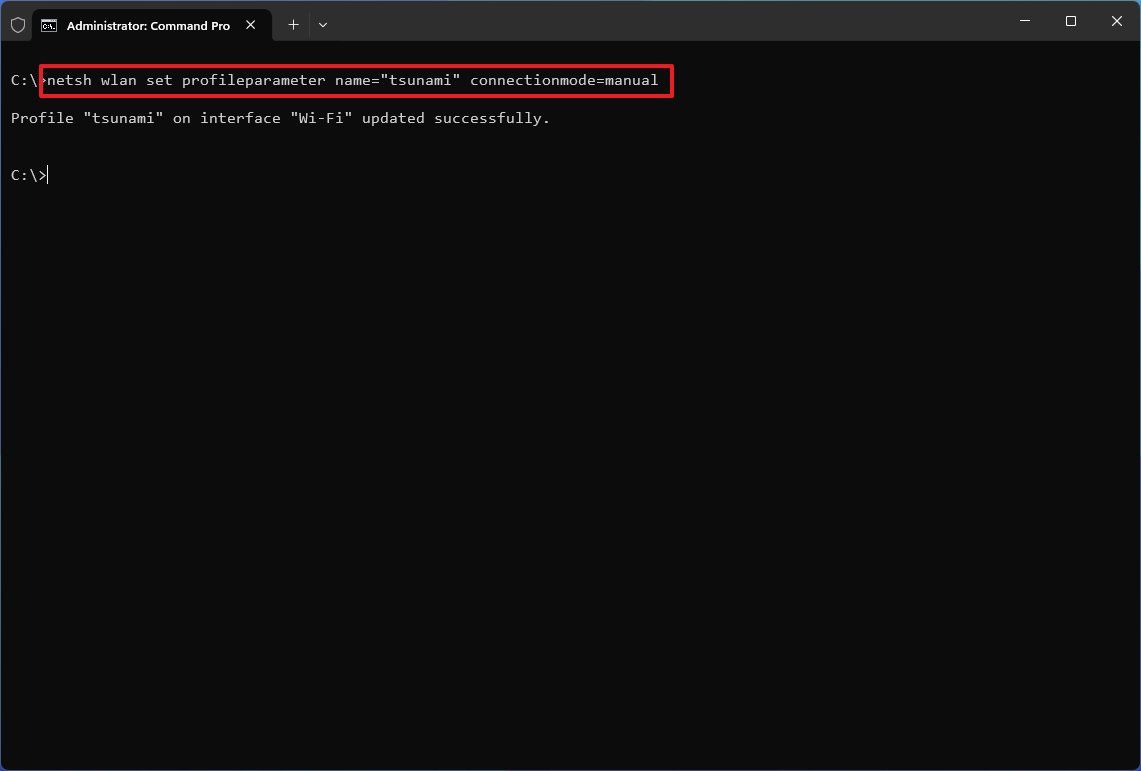Click the minus icon to minimize the terminal
The height and width of the screenshot is (771, 1141).
click(1024, 20)
